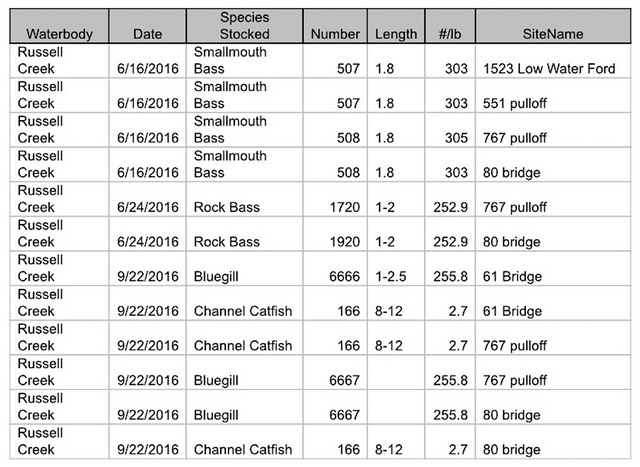Click the Length column header

pos(396,34)
